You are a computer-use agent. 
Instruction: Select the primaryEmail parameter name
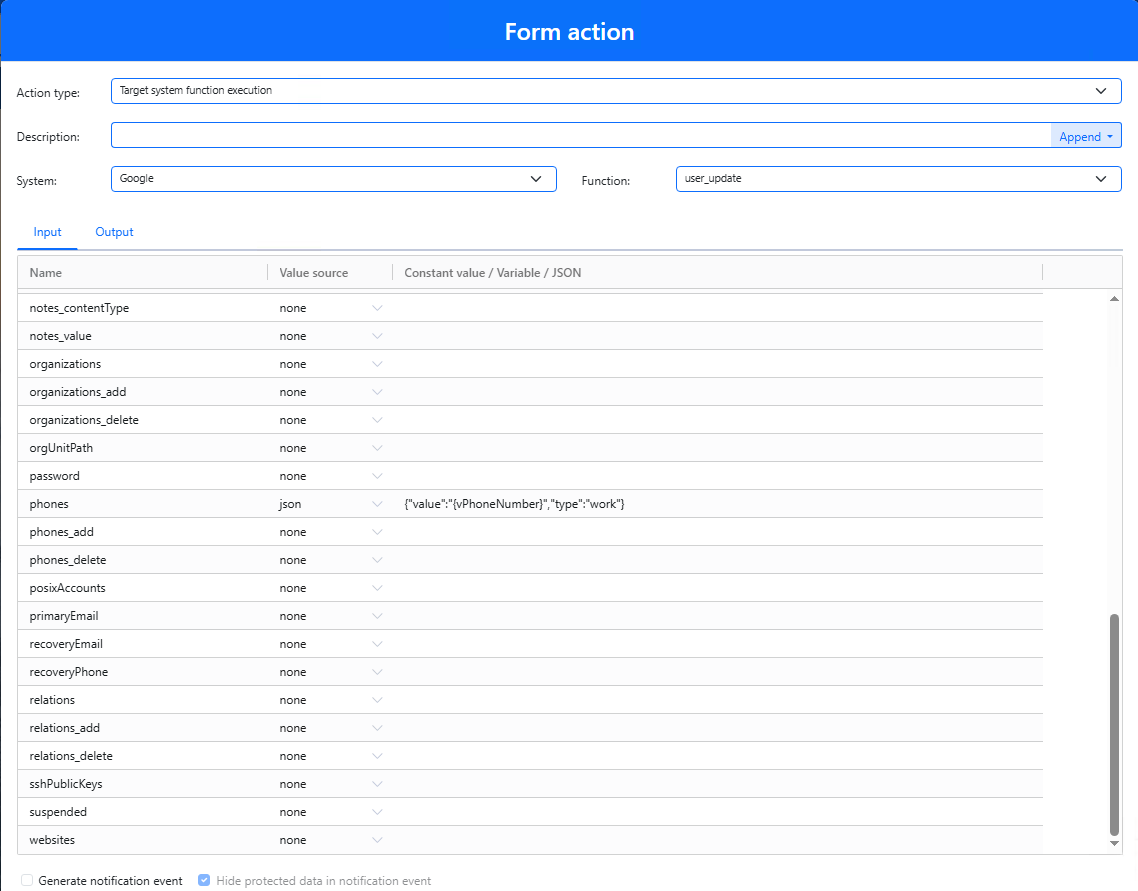point(64,616)
